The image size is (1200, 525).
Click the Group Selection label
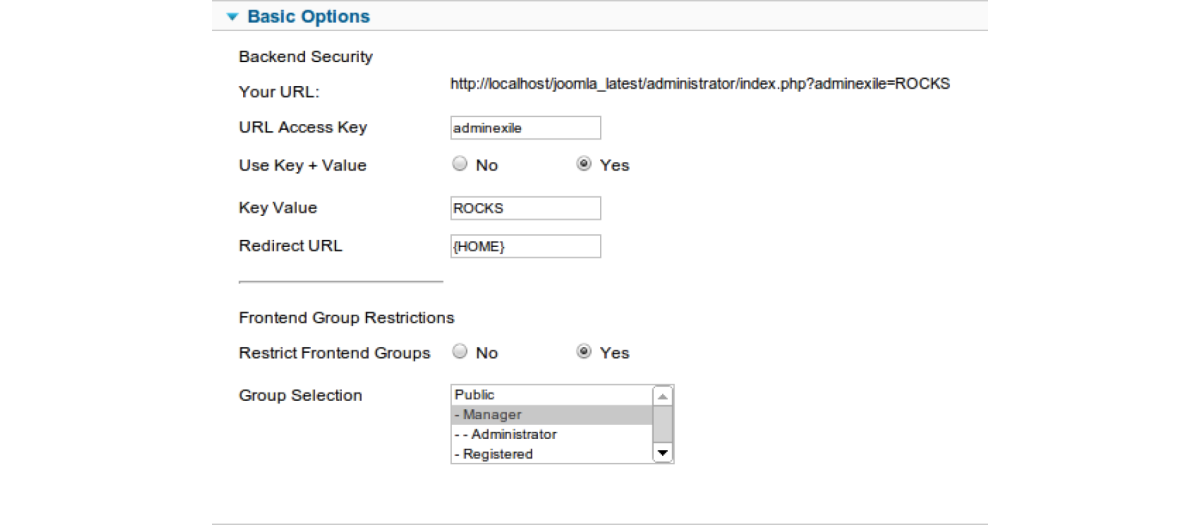[301, 396]
